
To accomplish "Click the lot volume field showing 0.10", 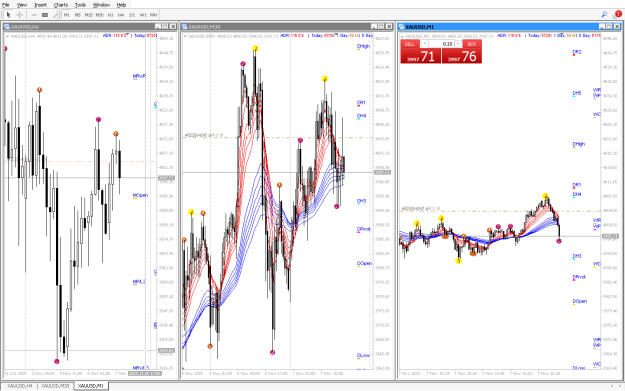I will point(442,44).
